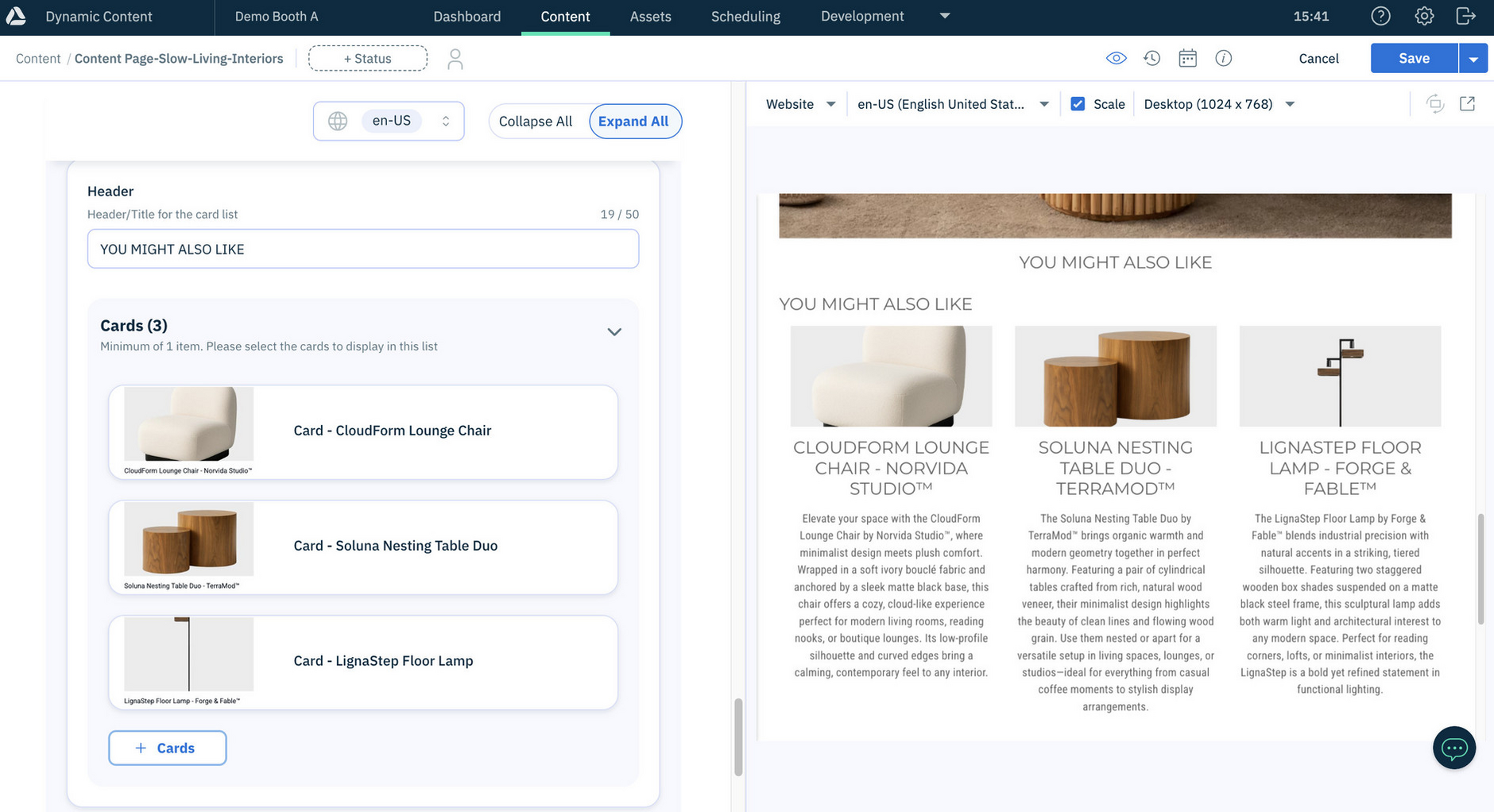Open the Scheduling tab
Screen dimensions: 1494x812
click(745, 17)
